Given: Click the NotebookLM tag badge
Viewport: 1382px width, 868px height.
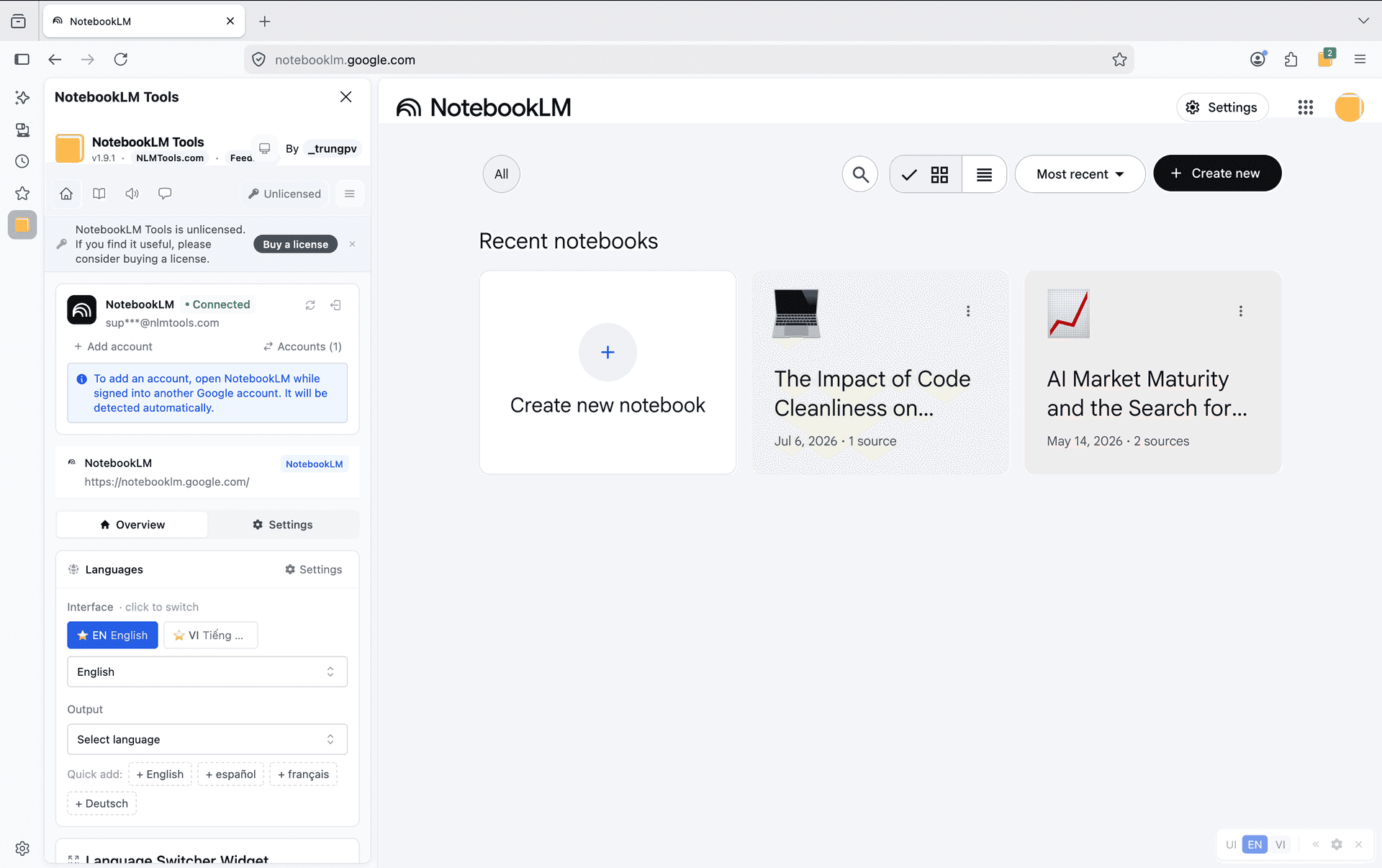Looking at the screenshot, I should coord(314,464).
